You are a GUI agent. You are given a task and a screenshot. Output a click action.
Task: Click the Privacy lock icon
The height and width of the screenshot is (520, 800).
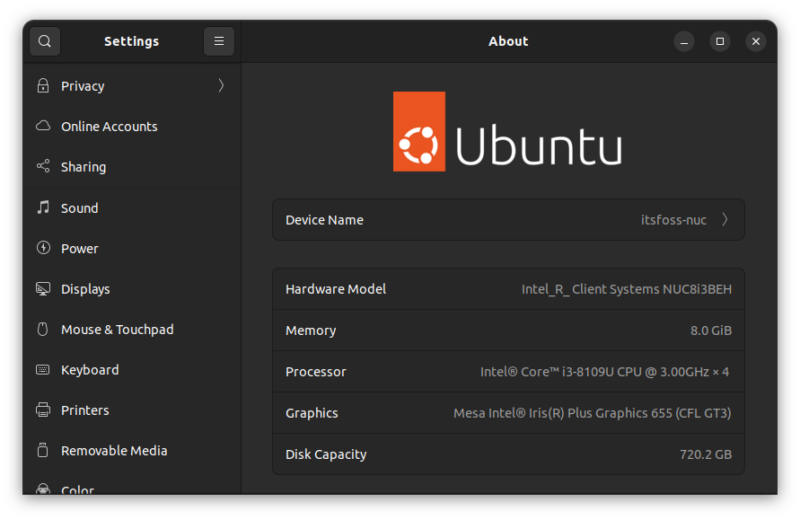(43, 86)
